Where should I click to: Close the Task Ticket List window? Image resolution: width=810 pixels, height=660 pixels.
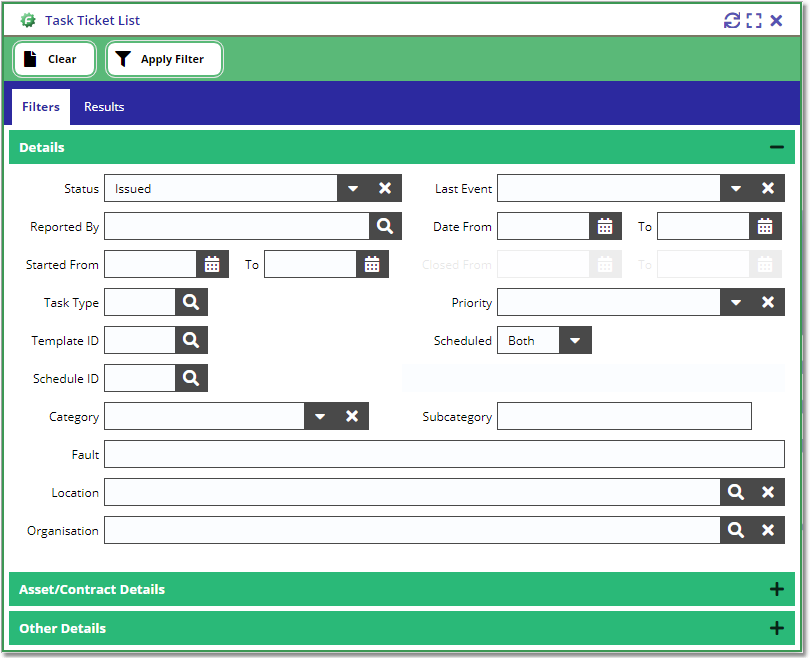(776, 21)
